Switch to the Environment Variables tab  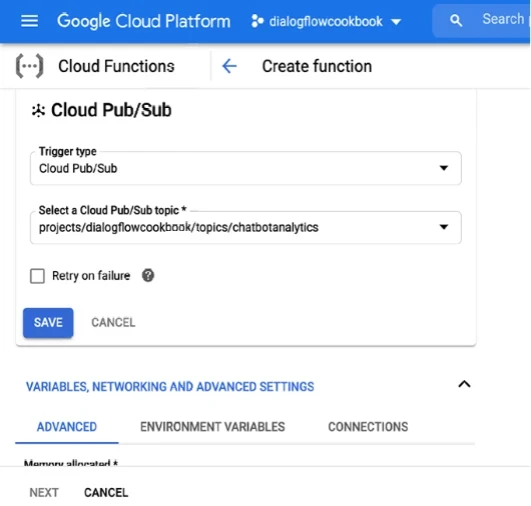click(x=212, y=427)
